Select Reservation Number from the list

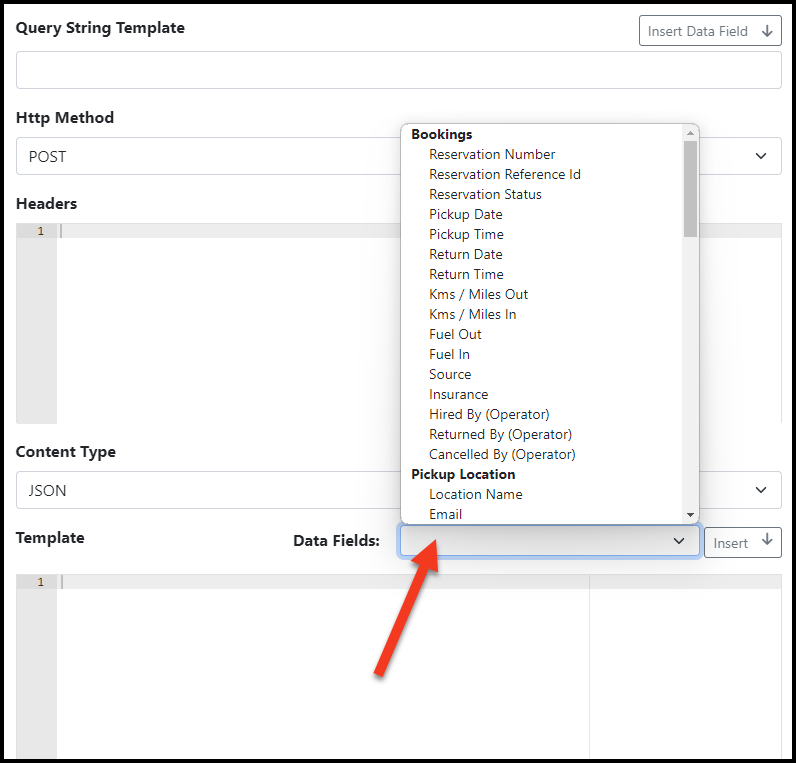pos(492,154)
